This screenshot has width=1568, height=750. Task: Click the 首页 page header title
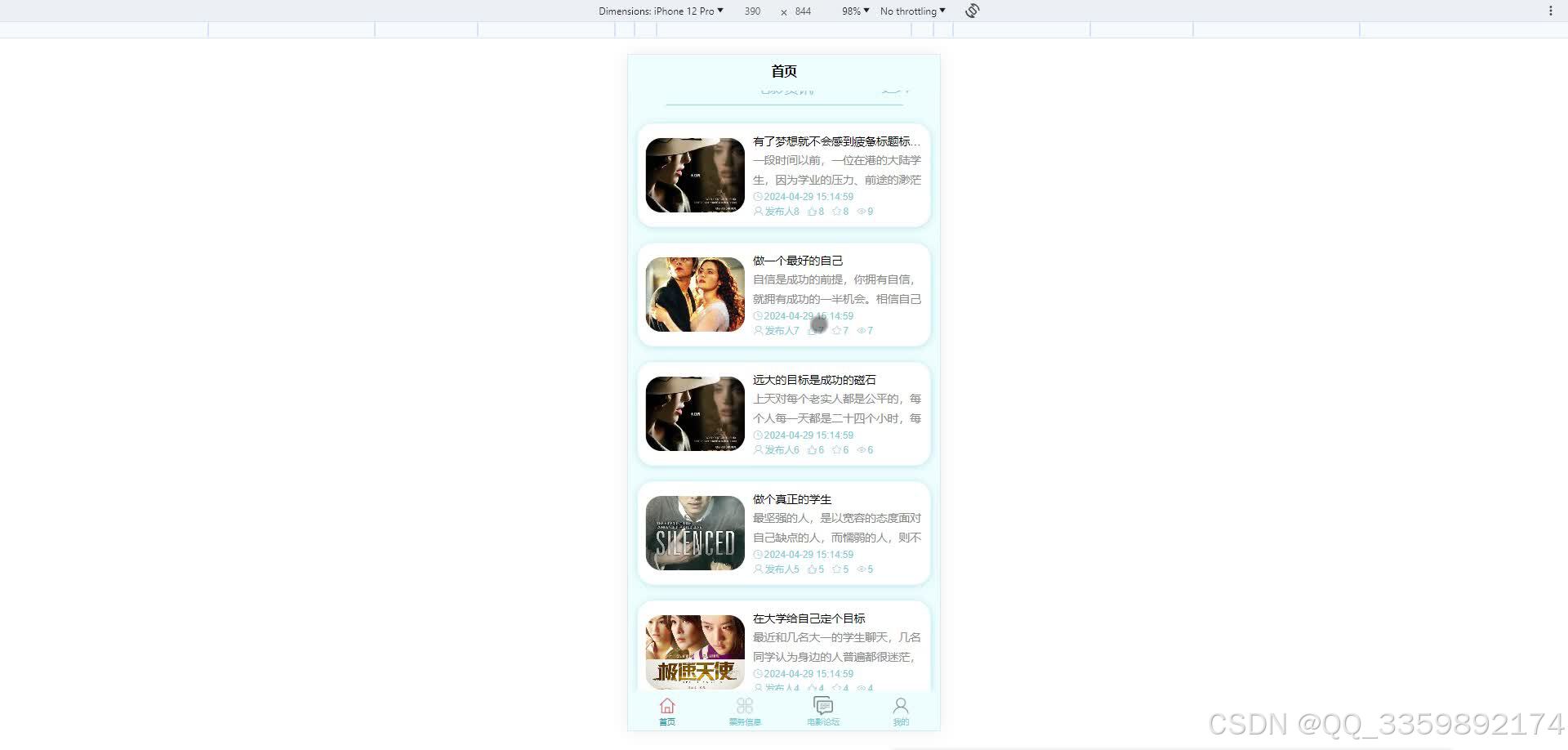[x=784, y=71]
